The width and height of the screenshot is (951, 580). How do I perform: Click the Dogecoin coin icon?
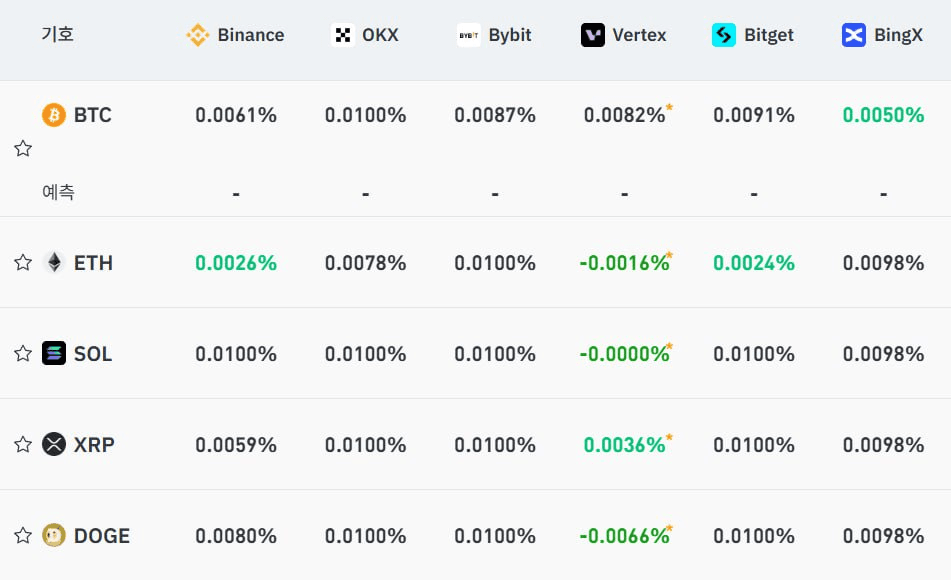54,536
